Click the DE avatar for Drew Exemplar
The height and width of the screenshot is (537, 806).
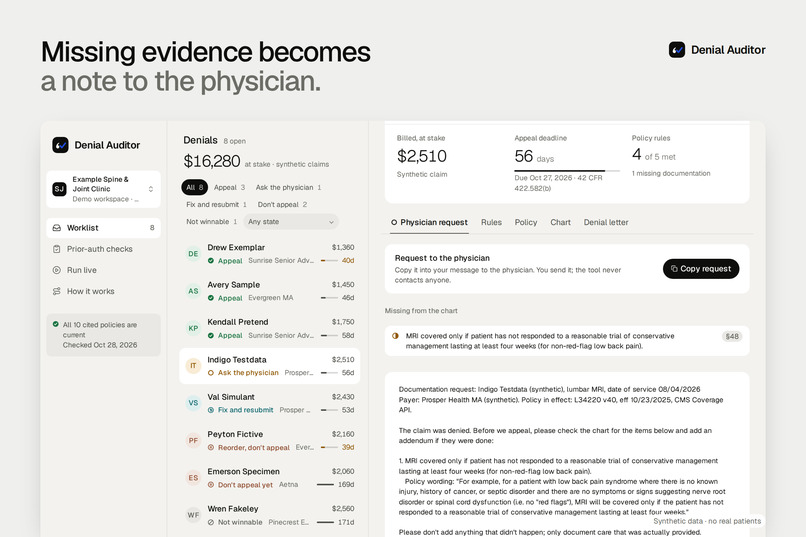(x=193, y=254)
